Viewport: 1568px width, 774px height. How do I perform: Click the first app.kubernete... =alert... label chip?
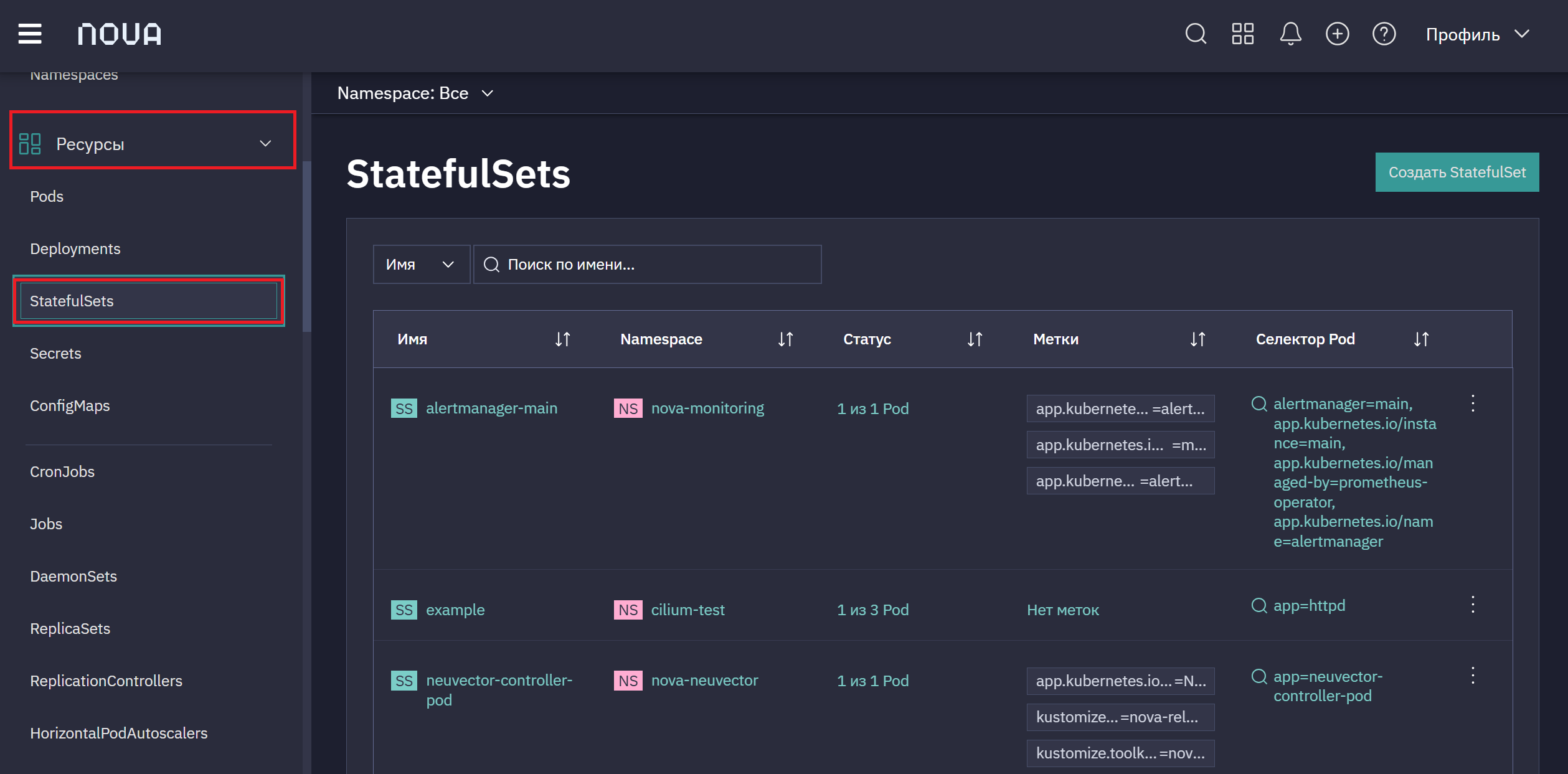[x=1120, y=408]
